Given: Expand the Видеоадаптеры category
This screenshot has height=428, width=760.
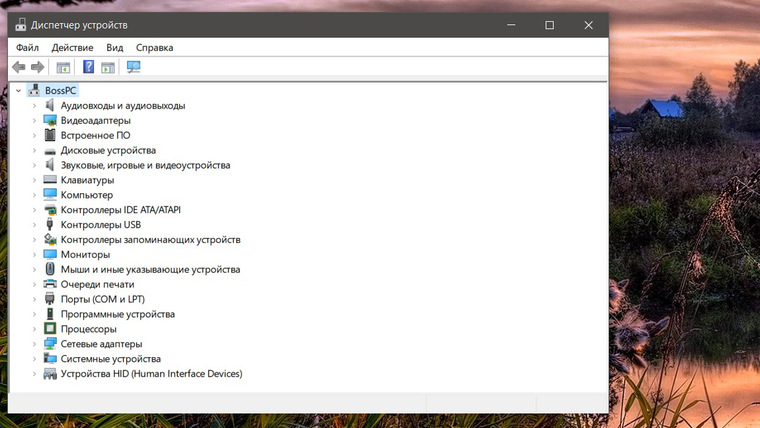Looking at the screenshot, I should pyautogui.click(x=34, y=121).
